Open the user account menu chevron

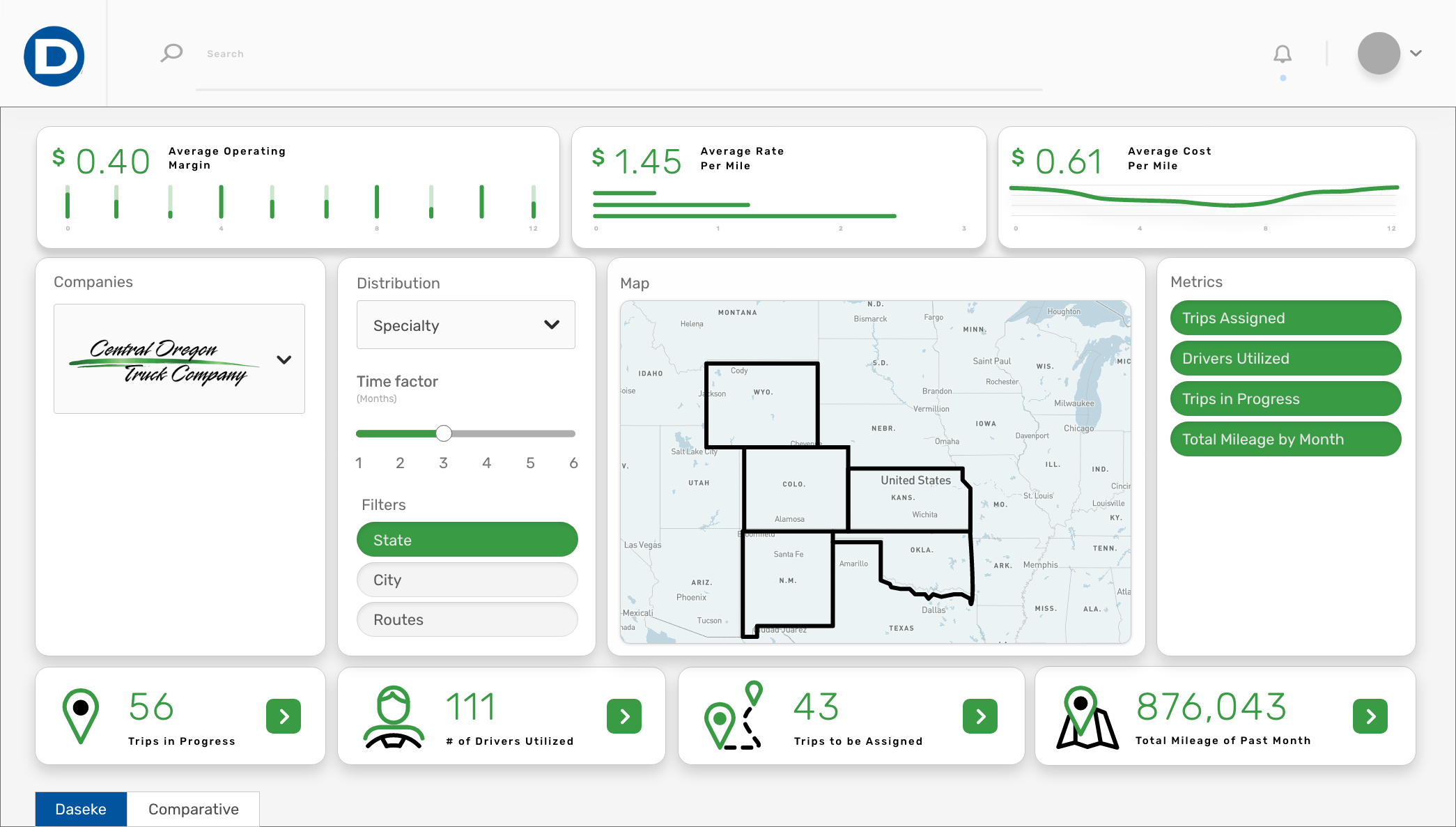coord(1416,53)
